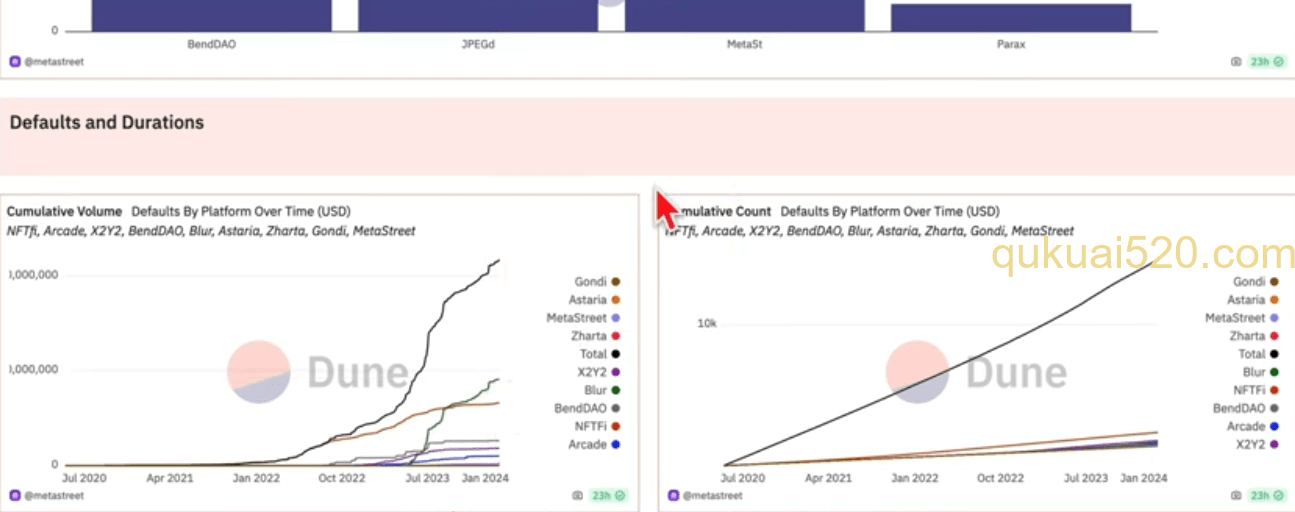
Task: Open @metastreet link under top bar chart
Action: pyautogui.click(x=53, y=61)
